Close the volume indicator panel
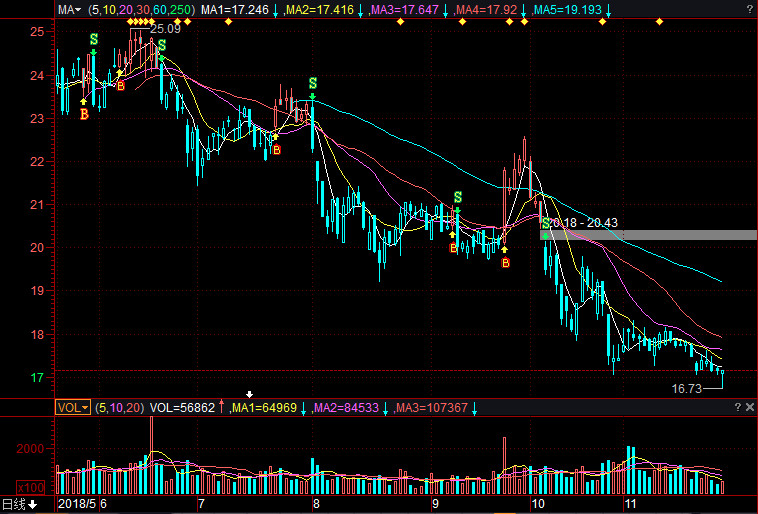Screen dimensions: 758x514 (749, 408)
